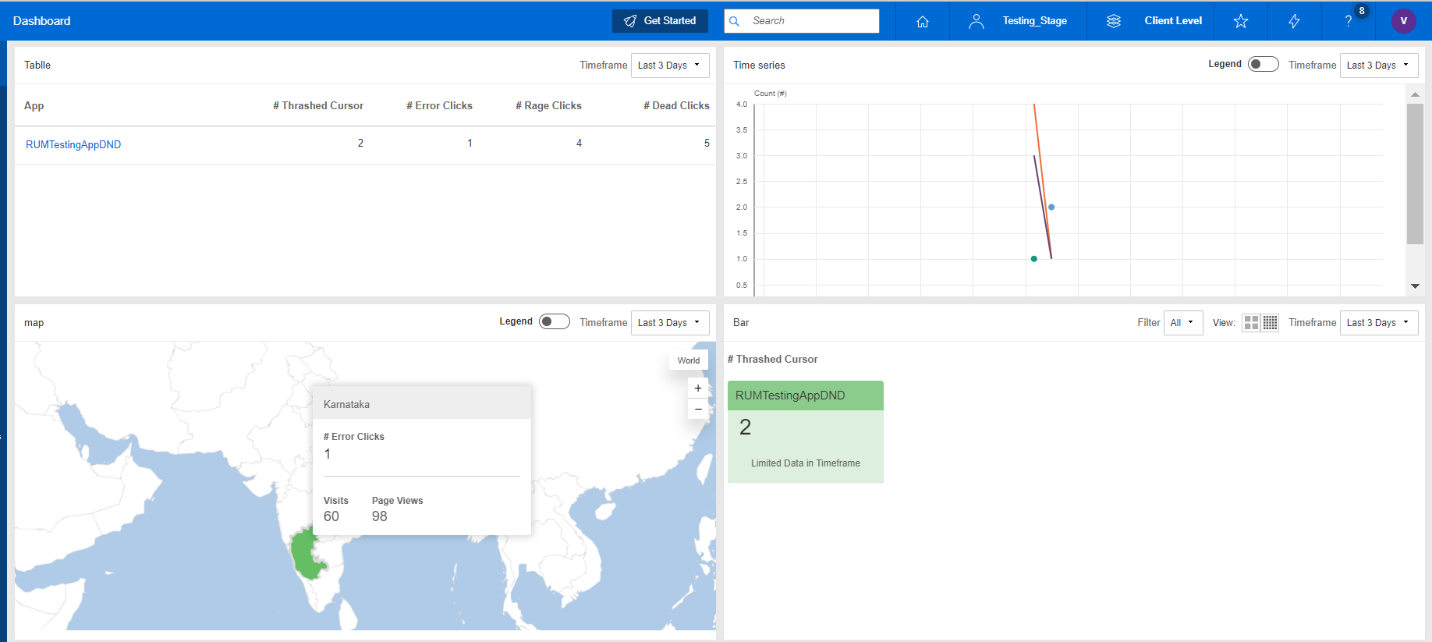Open the purple V profile avatar
Screen dimensions: 1432x642
point(1404,21)
